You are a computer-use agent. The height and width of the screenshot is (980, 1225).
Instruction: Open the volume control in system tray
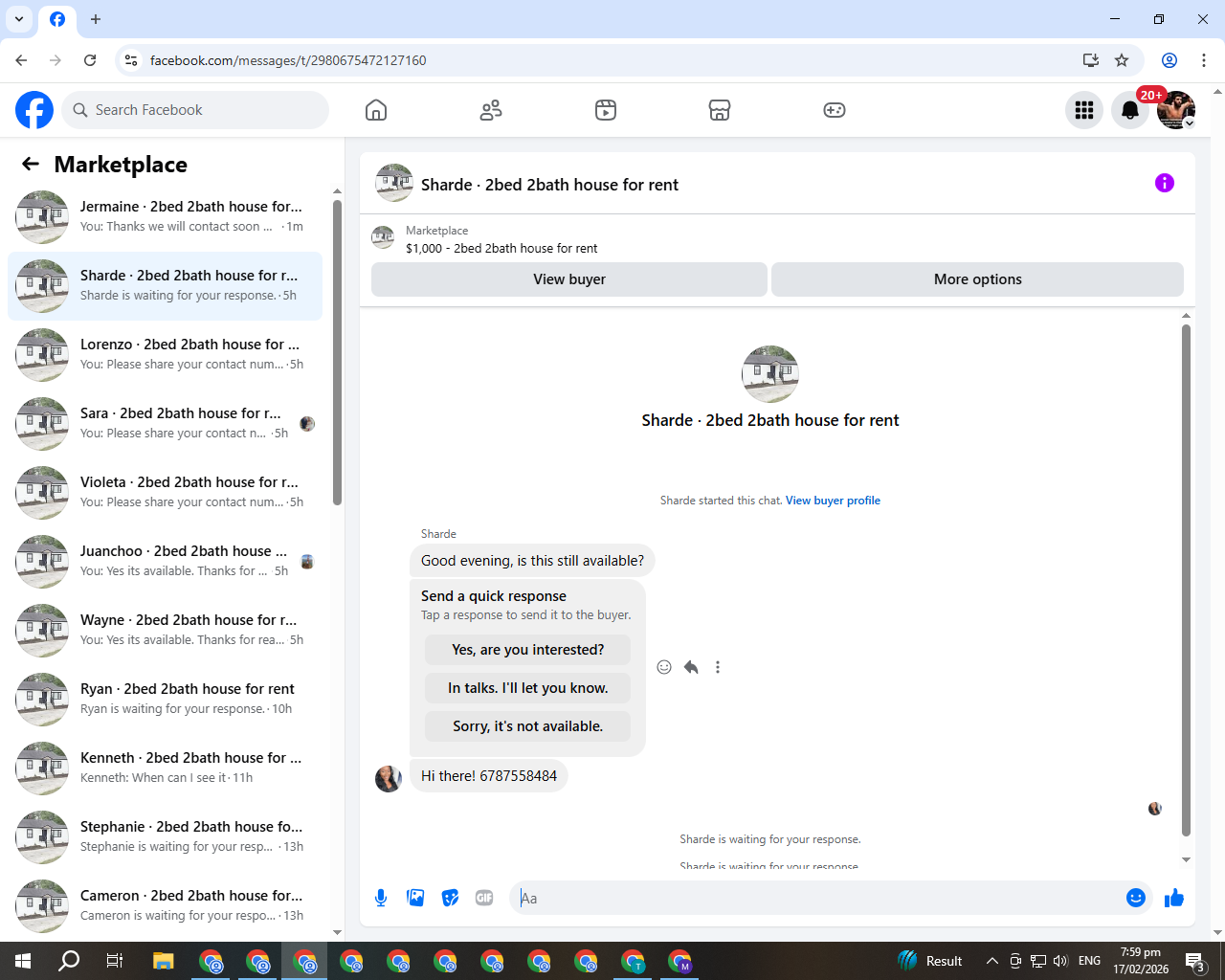1060,961
